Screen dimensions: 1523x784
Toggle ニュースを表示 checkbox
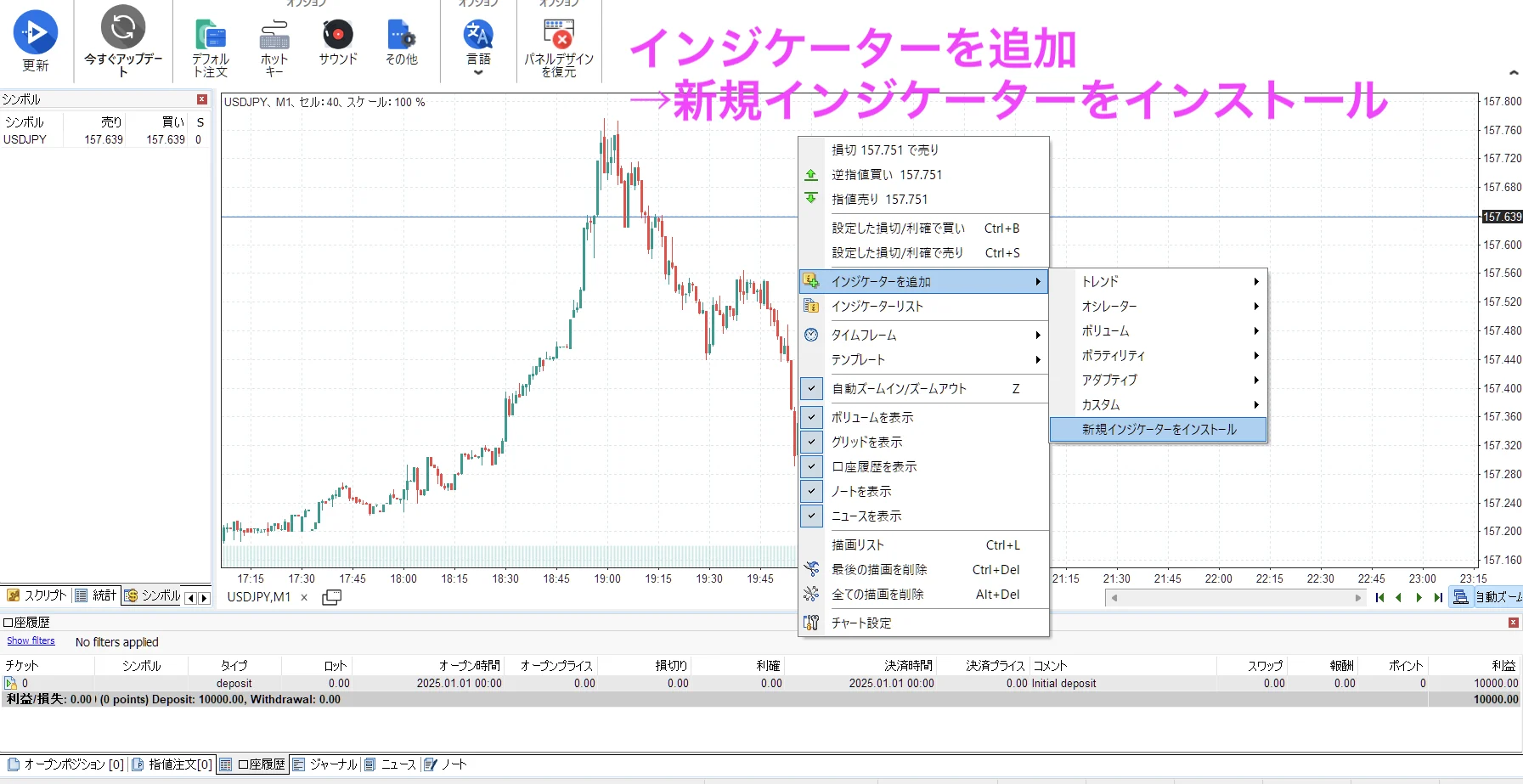click(812, 516)
